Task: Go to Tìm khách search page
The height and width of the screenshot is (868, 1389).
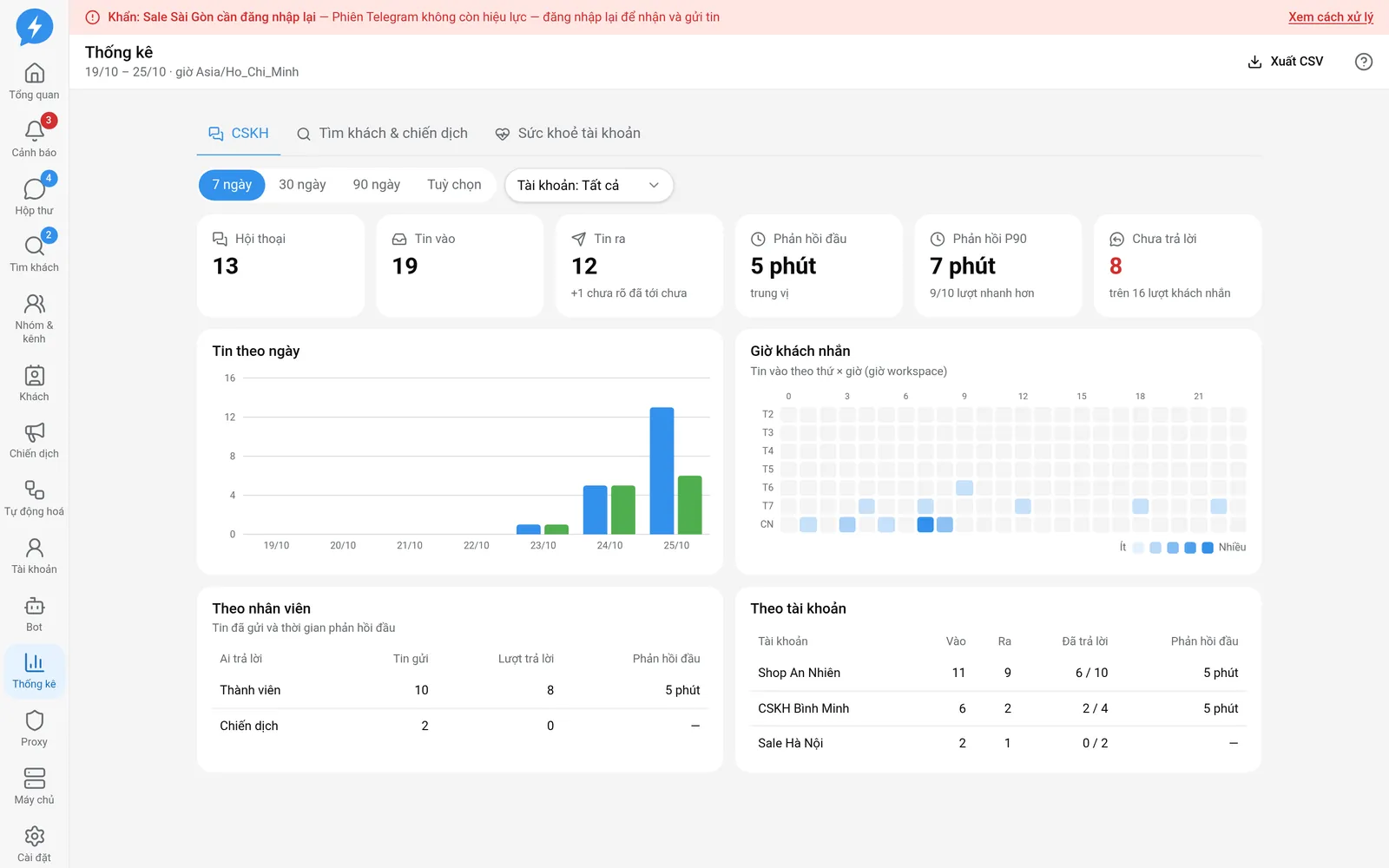Action: click(x=35, y=254)
